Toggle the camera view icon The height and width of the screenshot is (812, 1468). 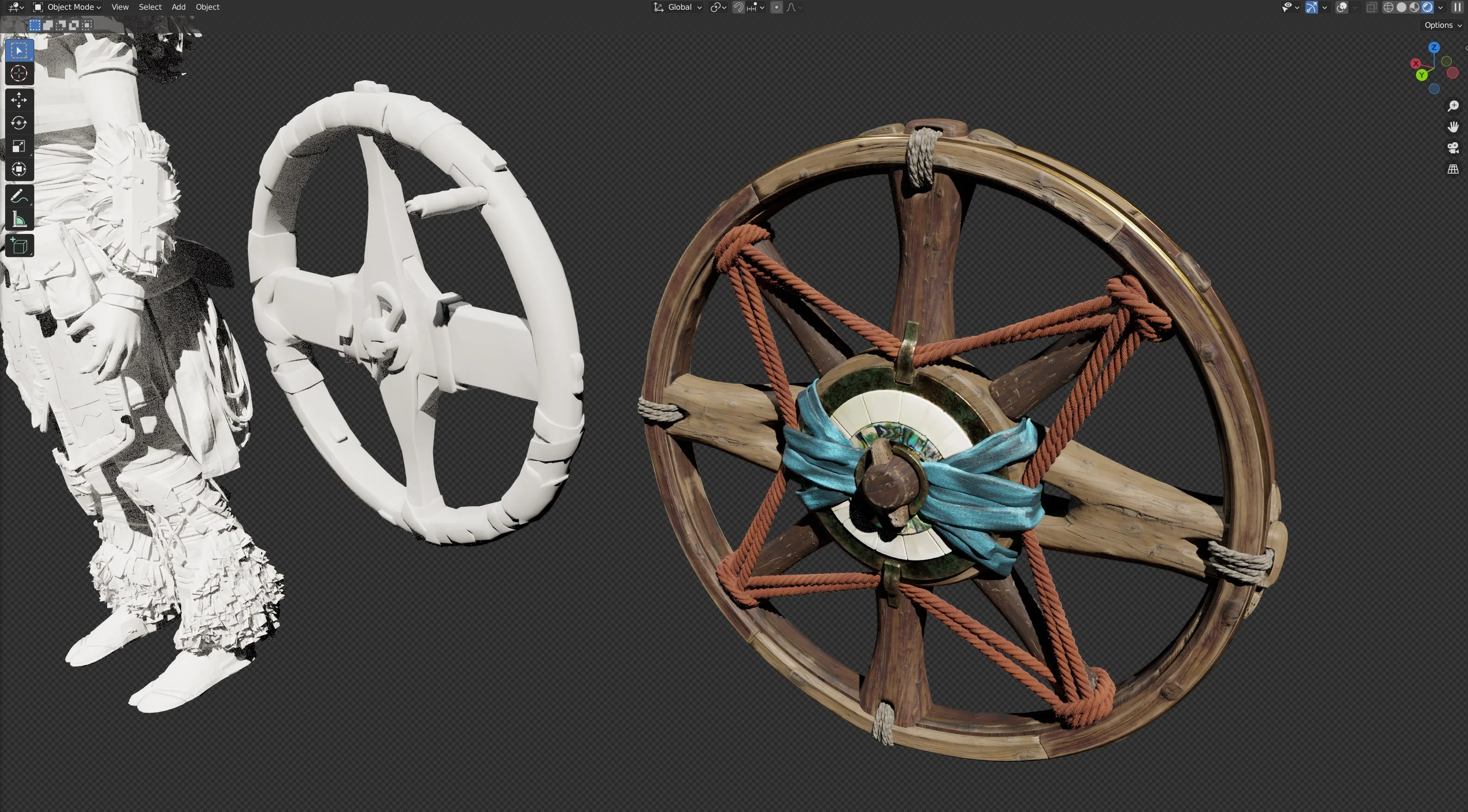pyautogui.click(x=1453, y=148)
